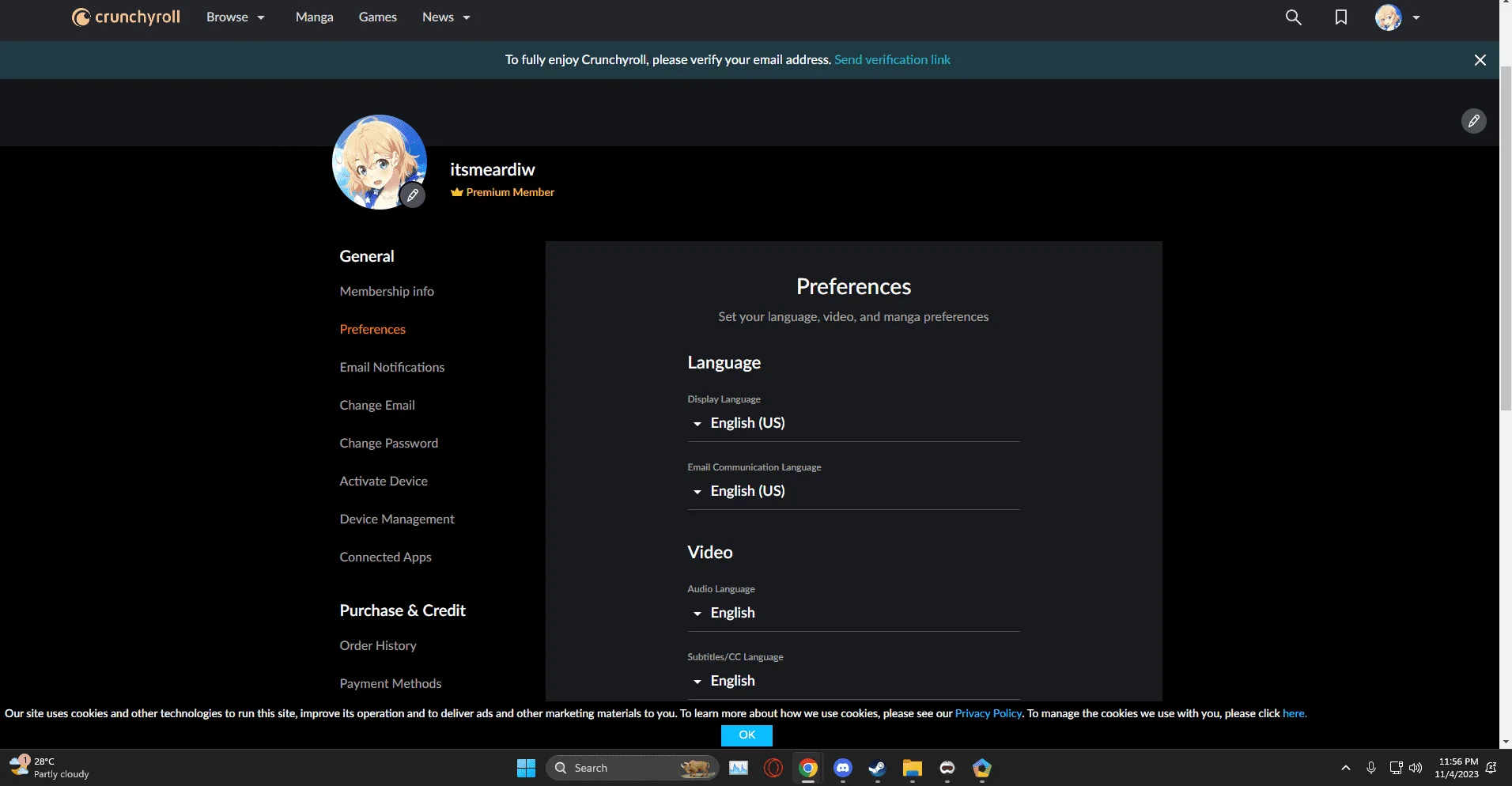Open Discord from the taskbar
This screenshot has width=1512, height=786.
click(843, 768)
